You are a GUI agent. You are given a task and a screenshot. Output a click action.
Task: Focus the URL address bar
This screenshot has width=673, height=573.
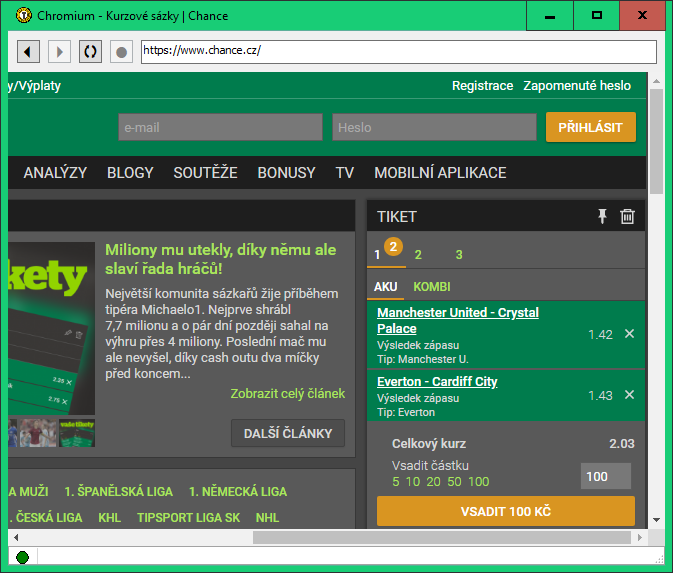399,52
